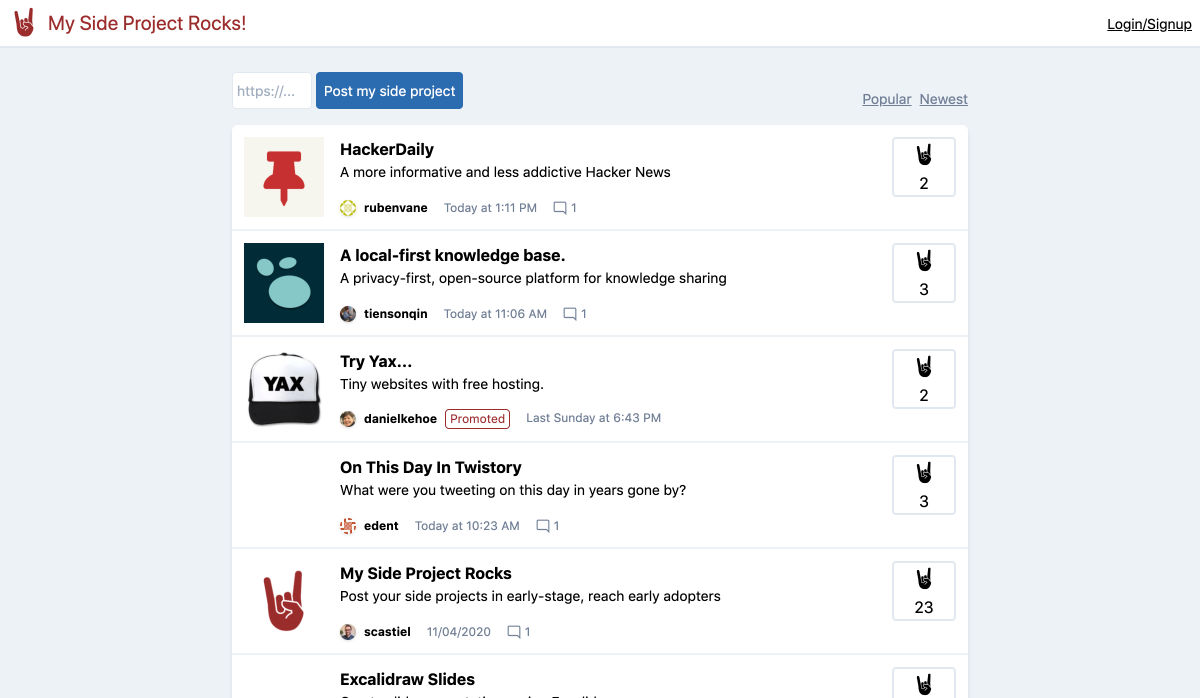This screenshot has height=698, width=1200.
Task: Click the Post my side project button
Action: 389,91
